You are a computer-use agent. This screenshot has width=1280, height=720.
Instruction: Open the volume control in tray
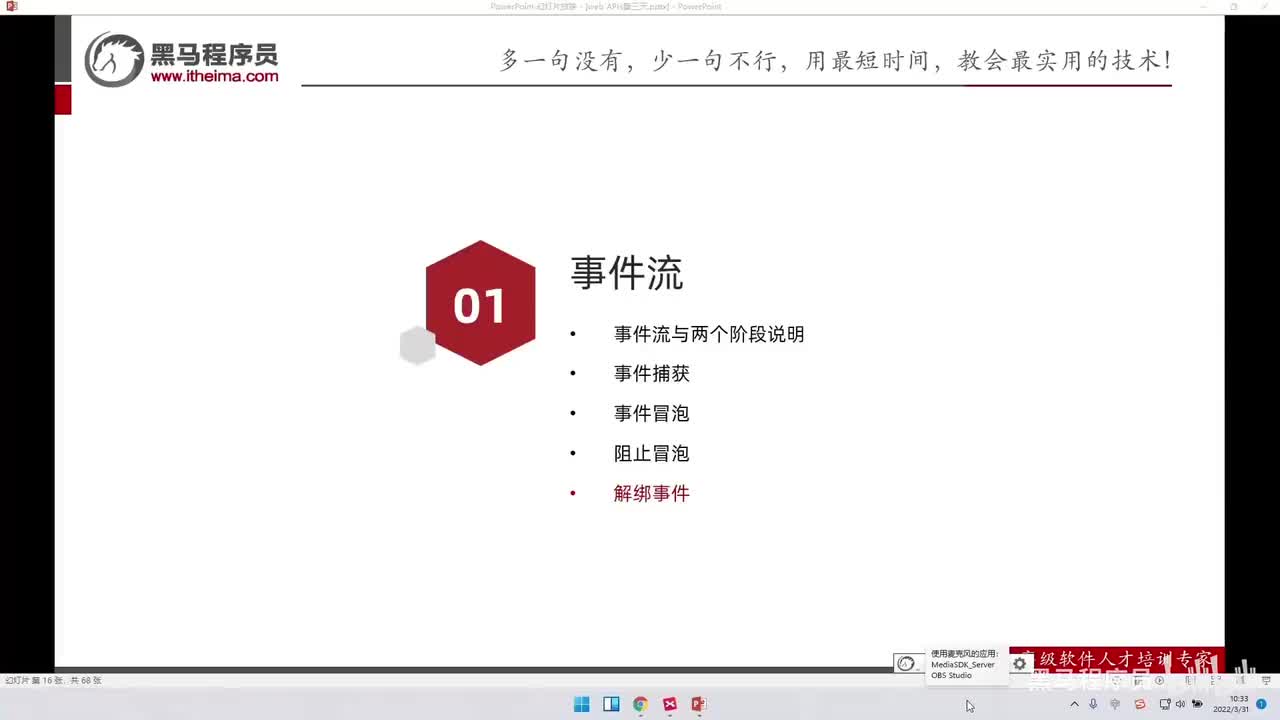coord(1180,704)
